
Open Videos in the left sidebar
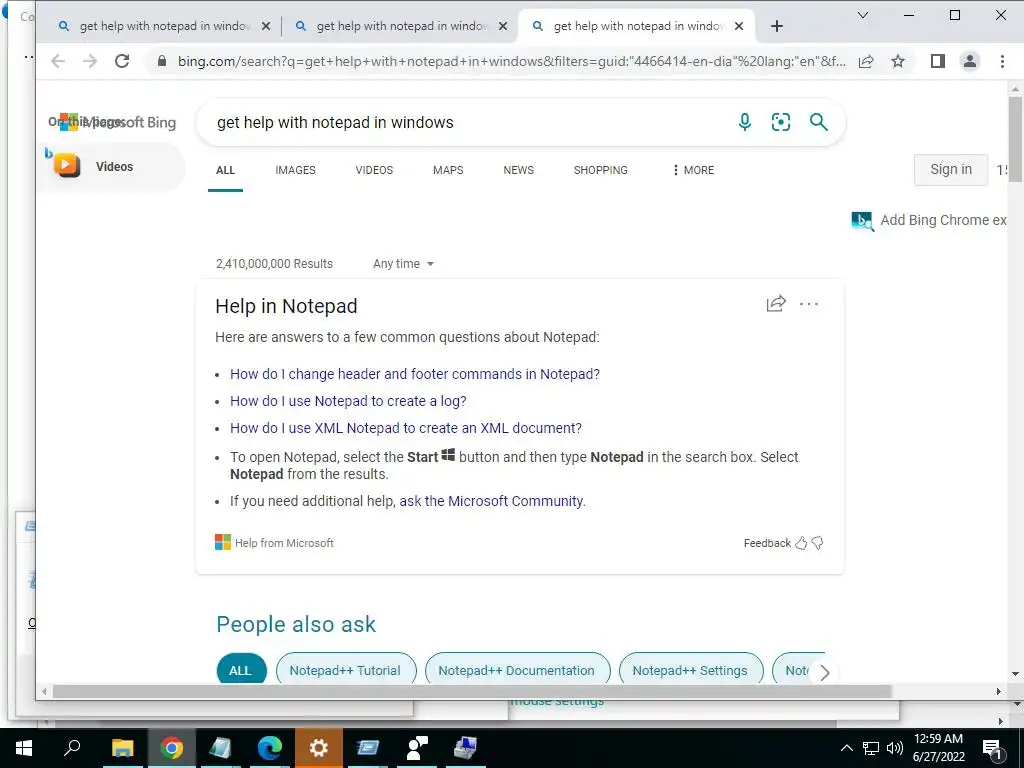point(112,167)
